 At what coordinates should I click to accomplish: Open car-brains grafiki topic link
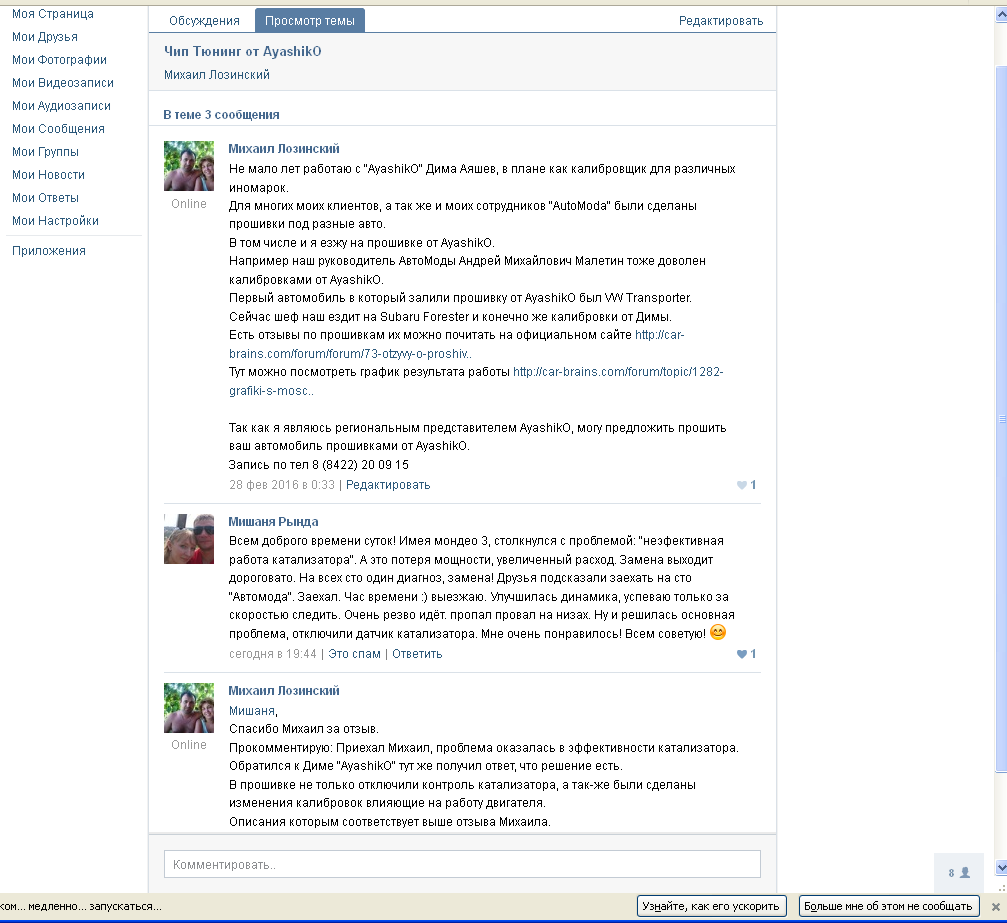click(x=476, y=382)
